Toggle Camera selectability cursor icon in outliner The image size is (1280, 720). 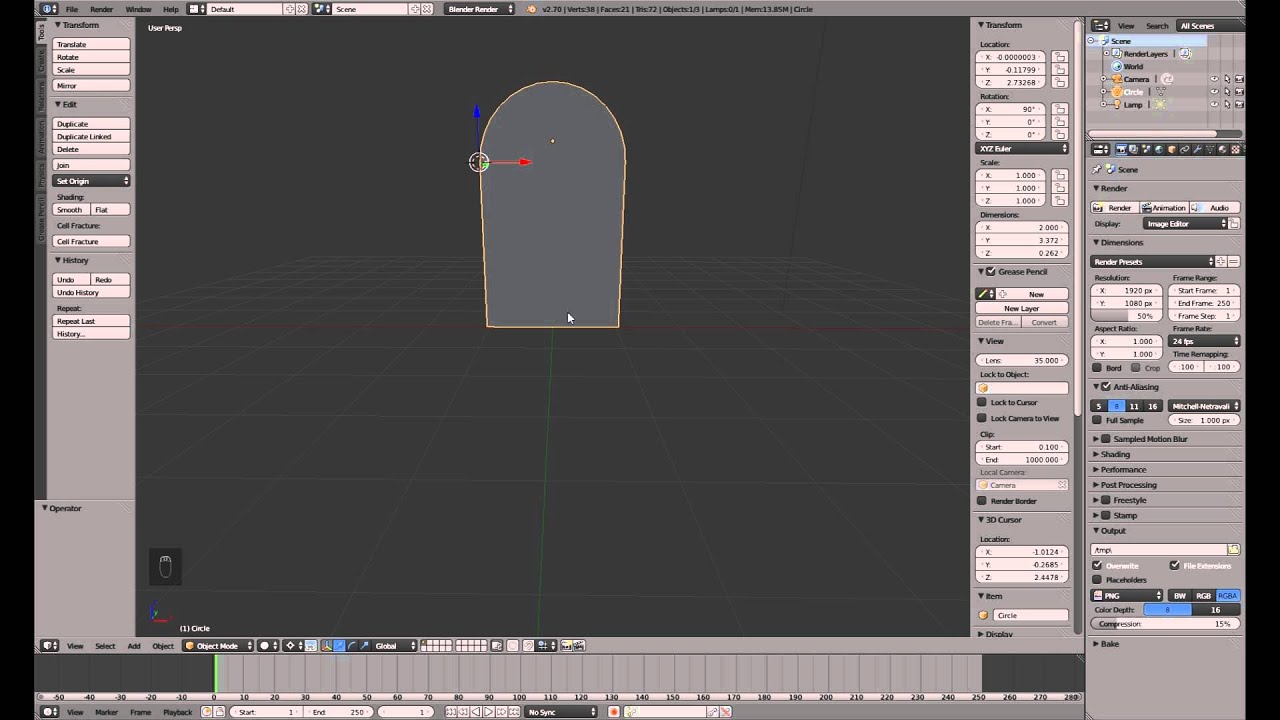point(1227,79)
